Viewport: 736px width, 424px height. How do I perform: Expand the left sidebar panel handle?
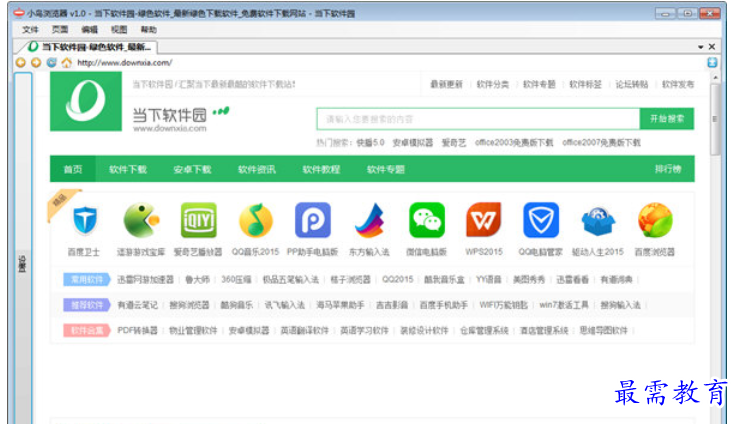point(22,265)
